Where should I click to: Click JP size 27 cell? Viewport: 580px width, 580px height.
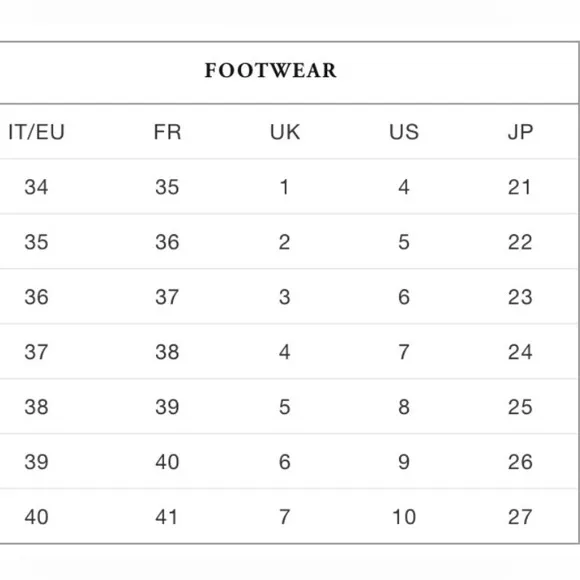[520, 517]
